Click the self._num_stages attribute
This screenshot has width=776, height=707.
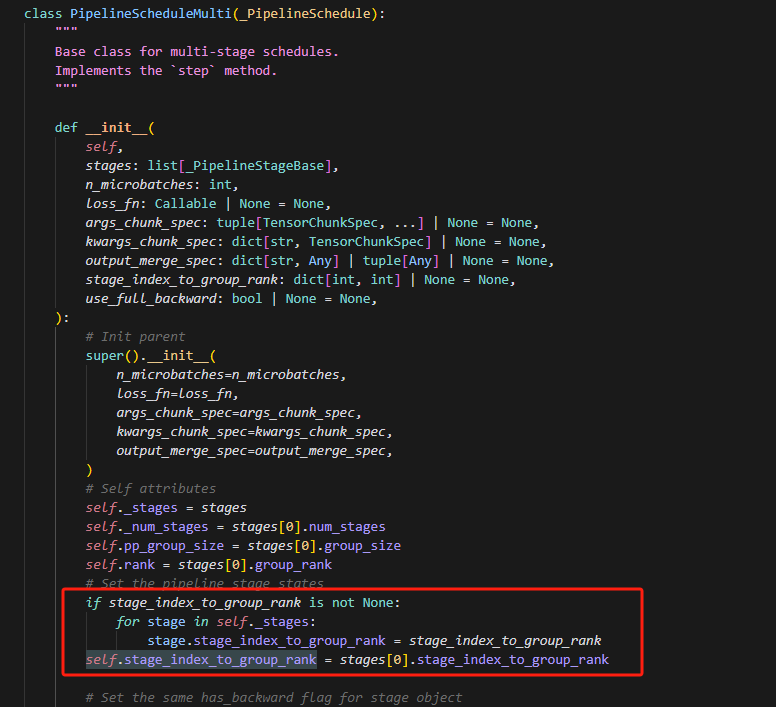pos(149,526)
